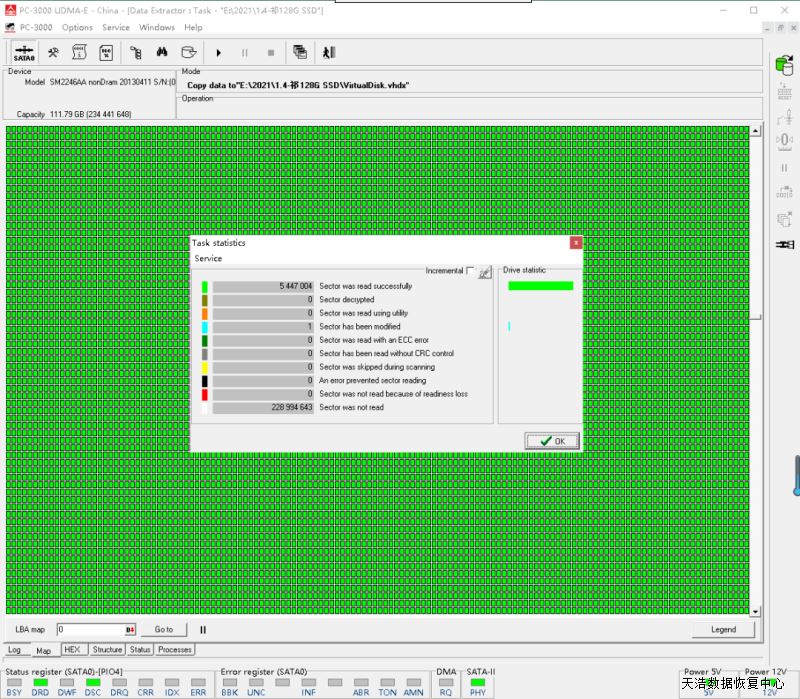
Task: Click the pause icon next to Go to
Action: click(203, 630)
